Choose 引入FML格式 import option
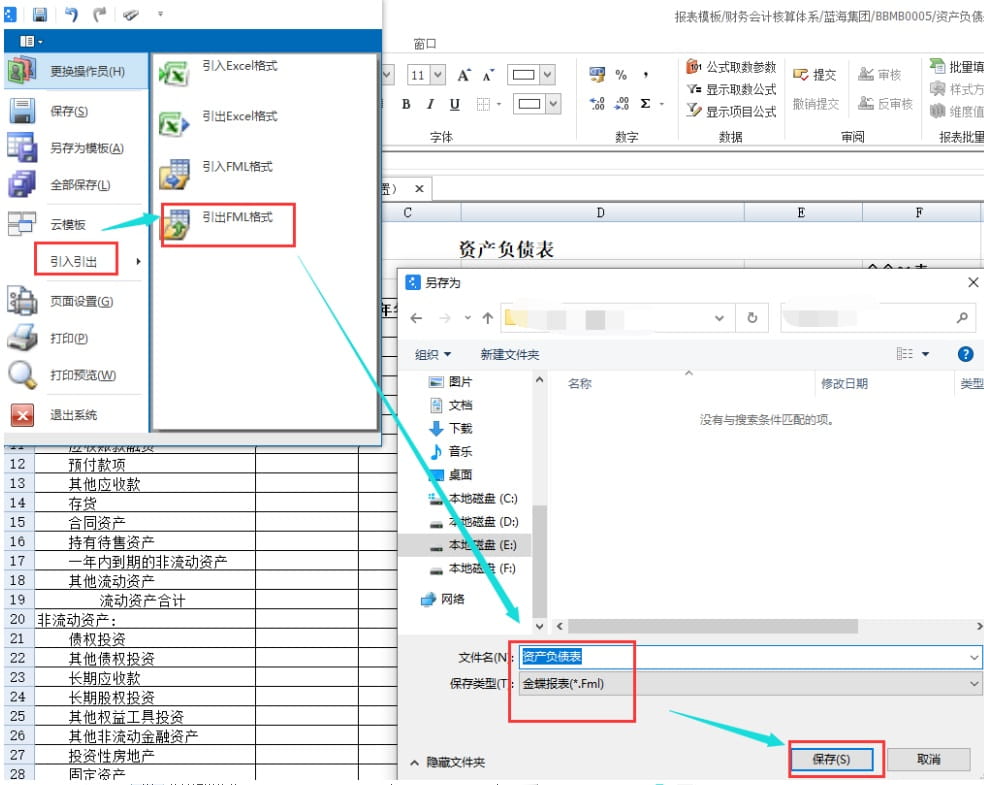Screen dimensions: 984x785 236,167
